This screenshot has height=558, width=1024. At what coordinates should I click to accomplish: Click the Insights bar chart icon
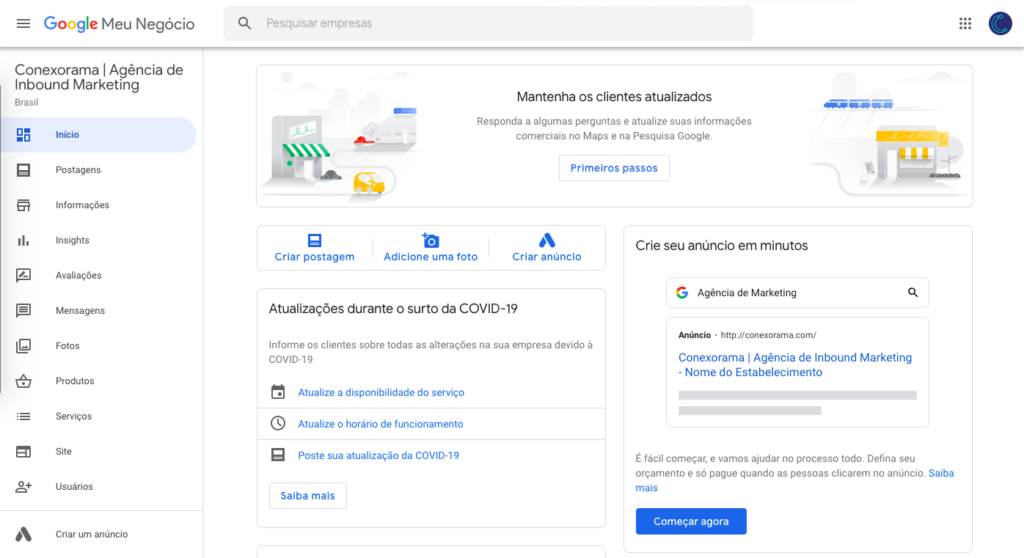click(x=24, y=240)
